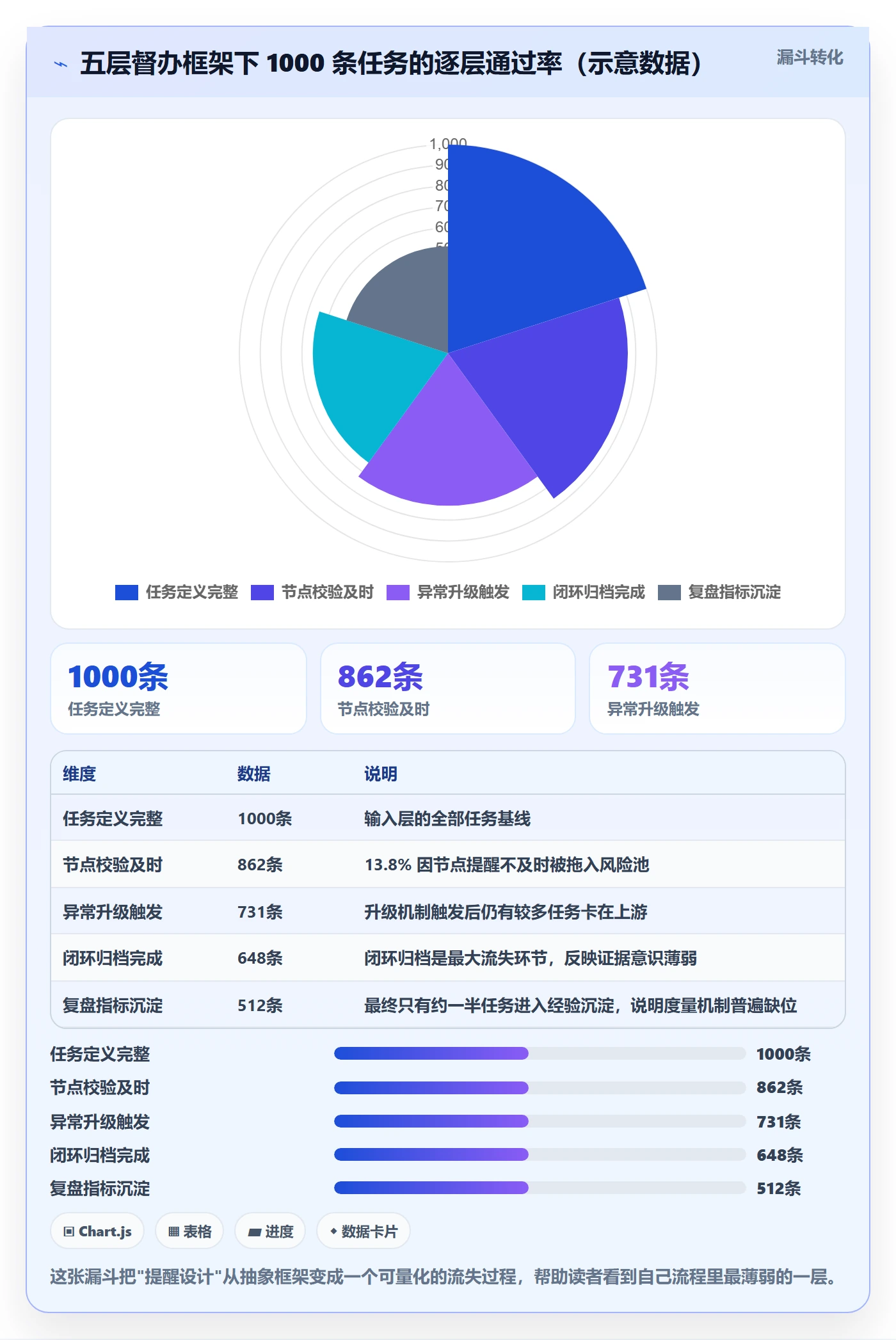
Task: Click the 异常升级触发 progress bar
Action: click(x=540, y=1121)
